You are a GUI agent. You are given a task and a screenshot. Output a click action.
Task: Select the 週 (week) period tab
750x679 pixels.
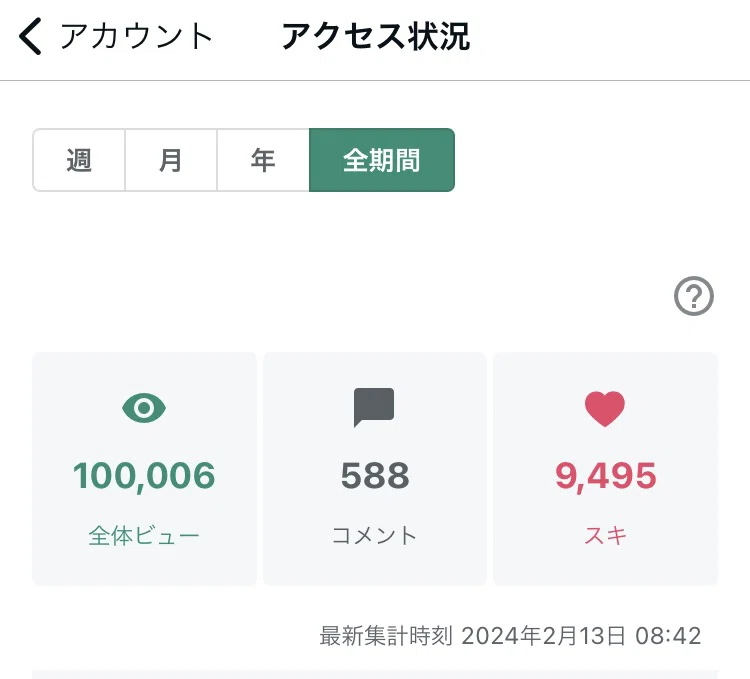tap(79, 160)
